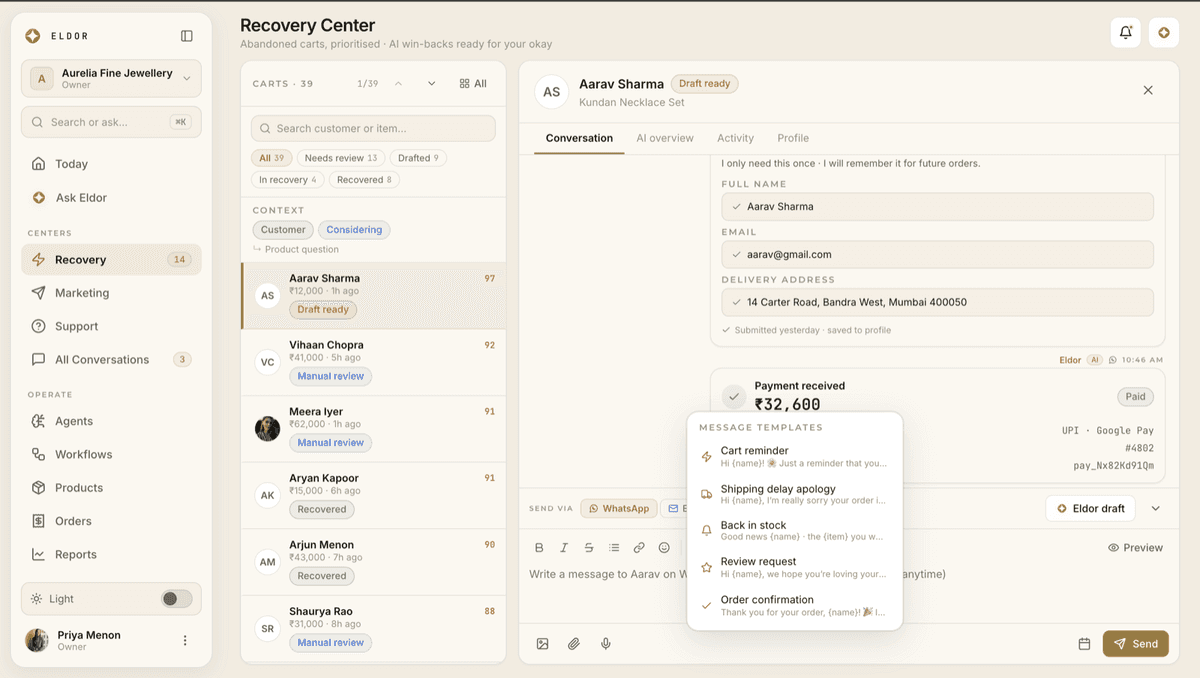Screen dimensions: 1200x678
Task: Attach a file with paperclip
Action: [x=574, y=644]
